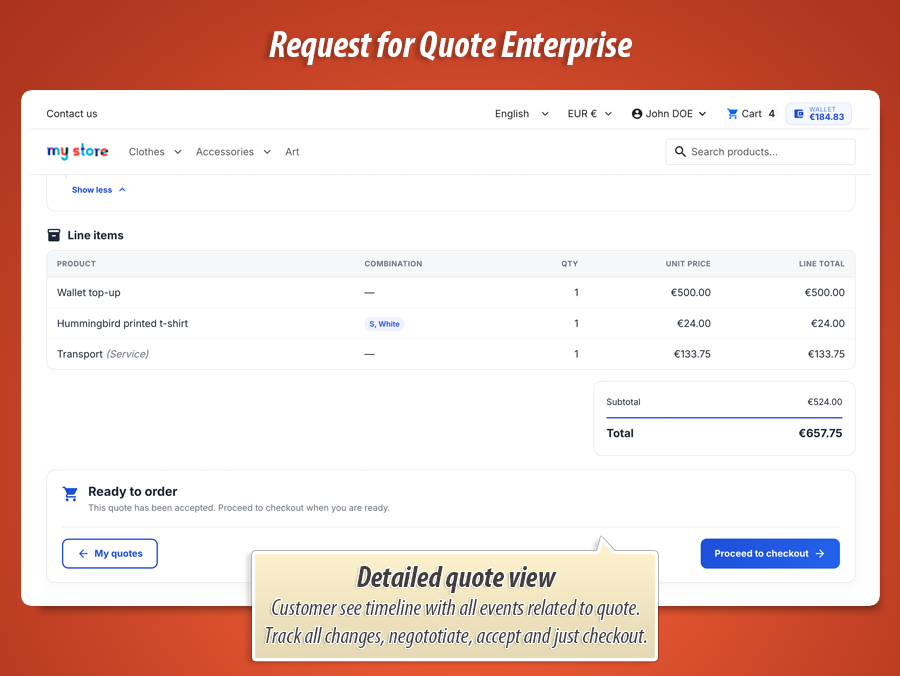The height and width of the screenshot is (676, 900).
Task: Click the €500.00 unit price cell
Action: pyautogui.click(x=690, y=293)
